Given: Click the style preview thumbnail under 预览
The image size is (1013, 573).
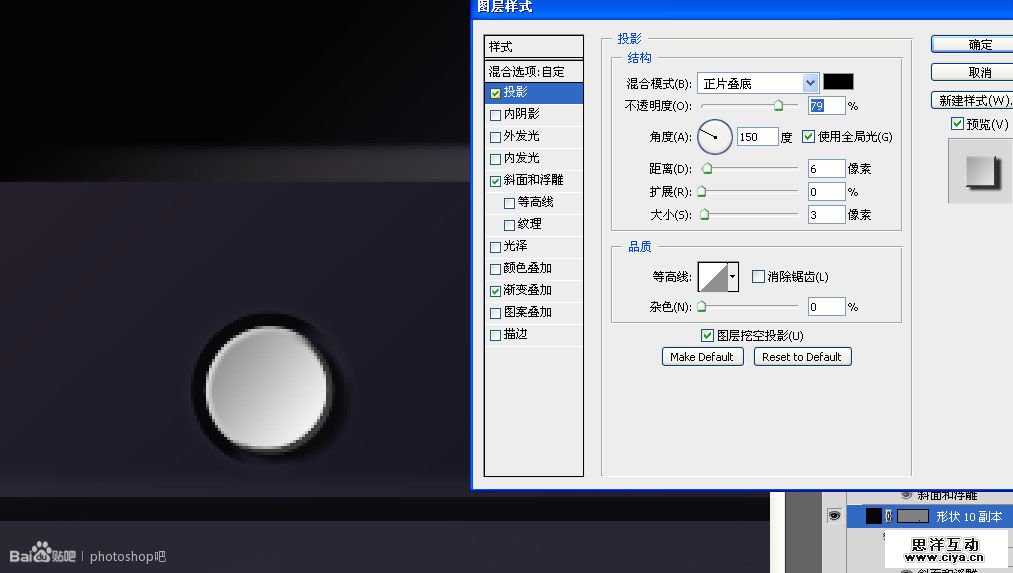Looking at the screenshot, I should pyautogui.click(x=977, y=172).
